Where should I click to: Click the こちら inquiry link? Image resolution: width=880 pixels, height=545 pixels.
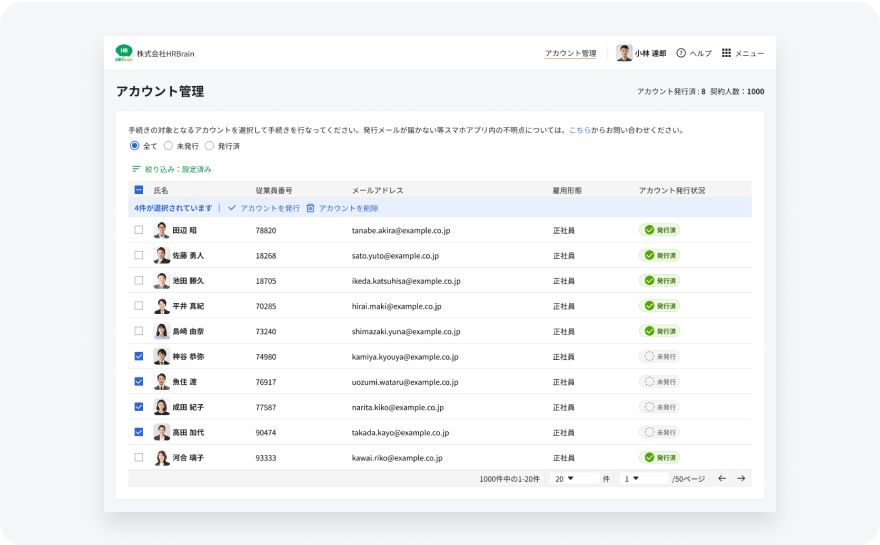tap(579, 130)
